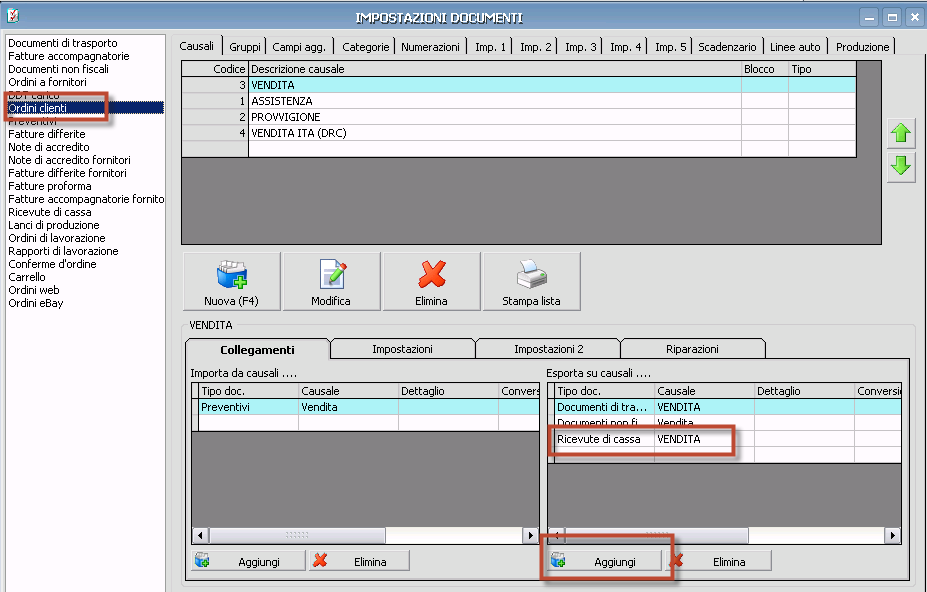927x592 pixels.
Task: Select Documenti non fiscali in the sidebar
Action: [59, 69]
